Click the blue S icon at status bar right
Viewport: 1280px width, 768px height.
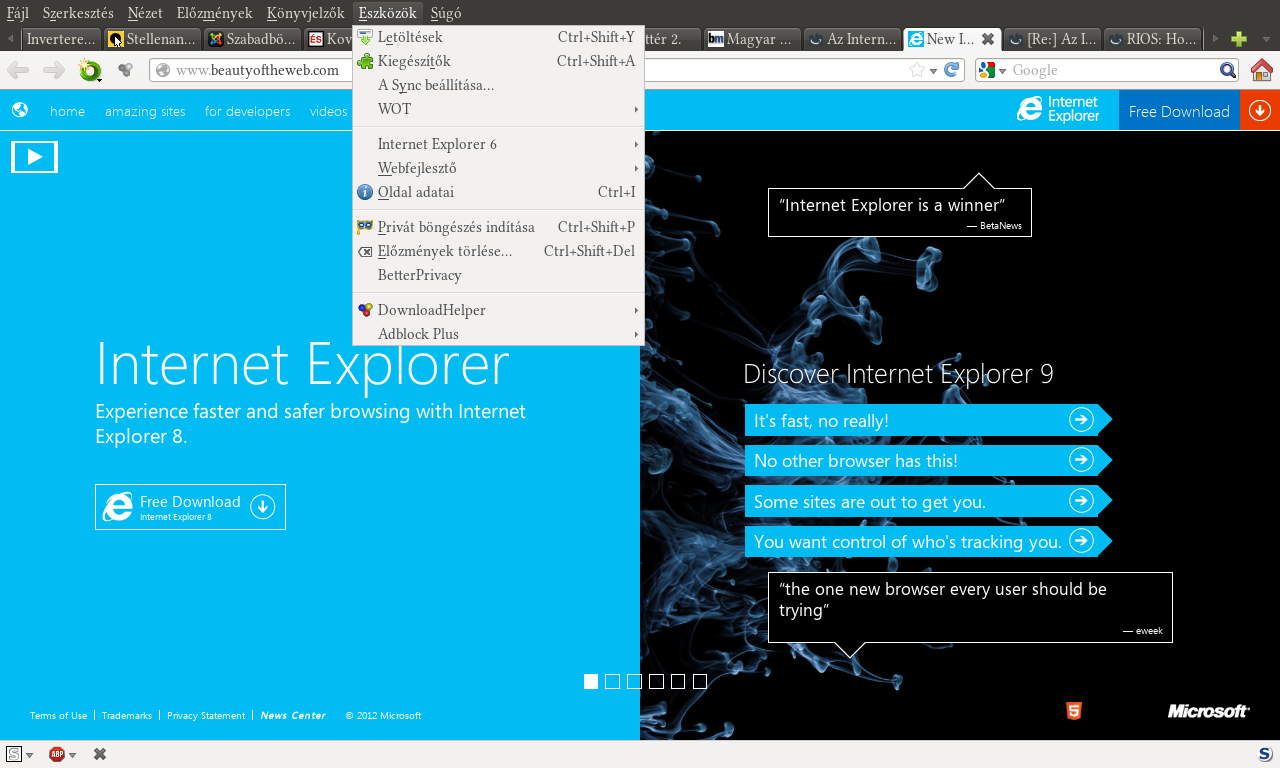tap(1265, 754)
